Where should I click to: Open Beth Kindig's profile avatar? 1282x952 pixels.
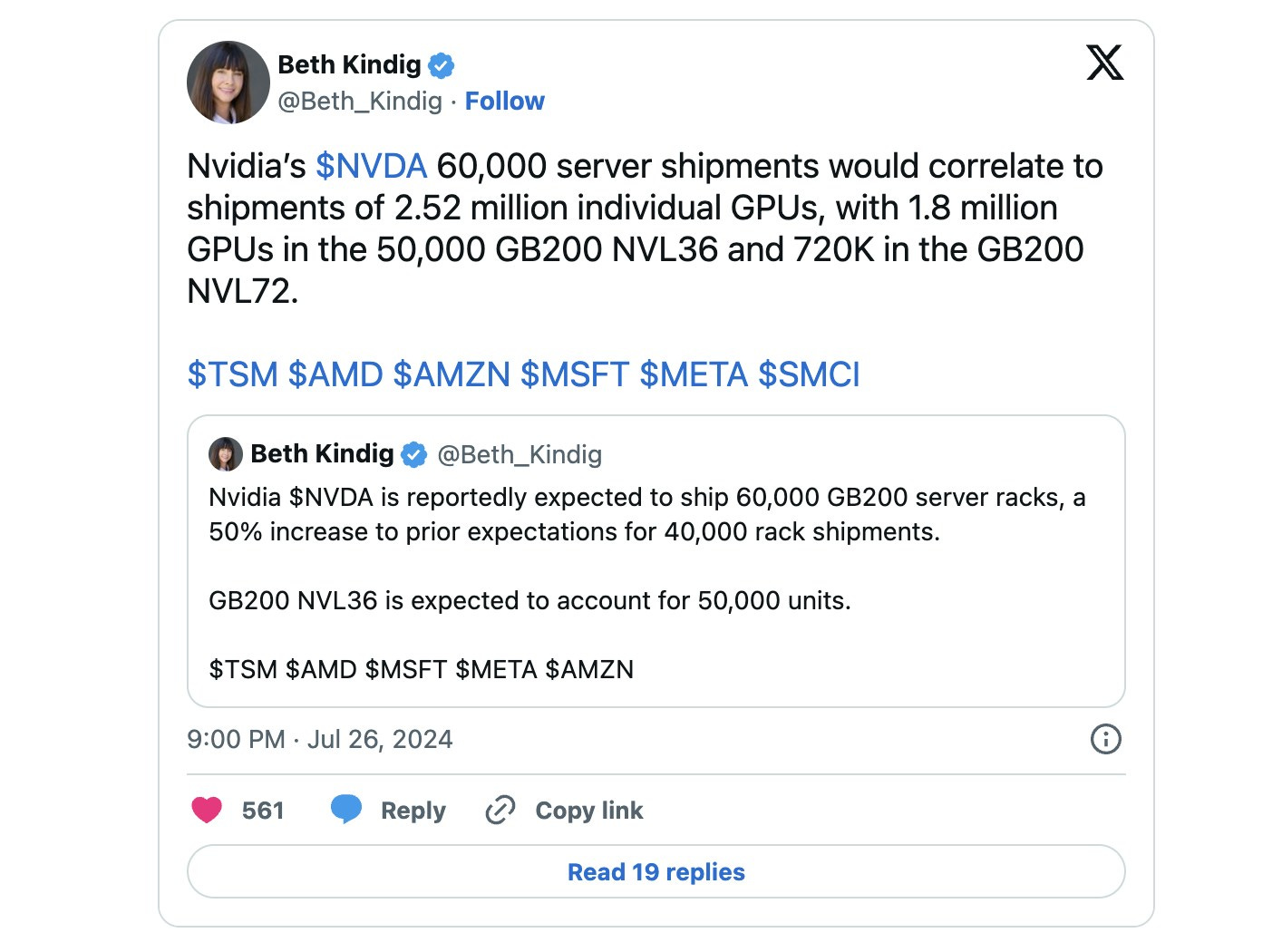pyautogui.click(x=228, y=82)
